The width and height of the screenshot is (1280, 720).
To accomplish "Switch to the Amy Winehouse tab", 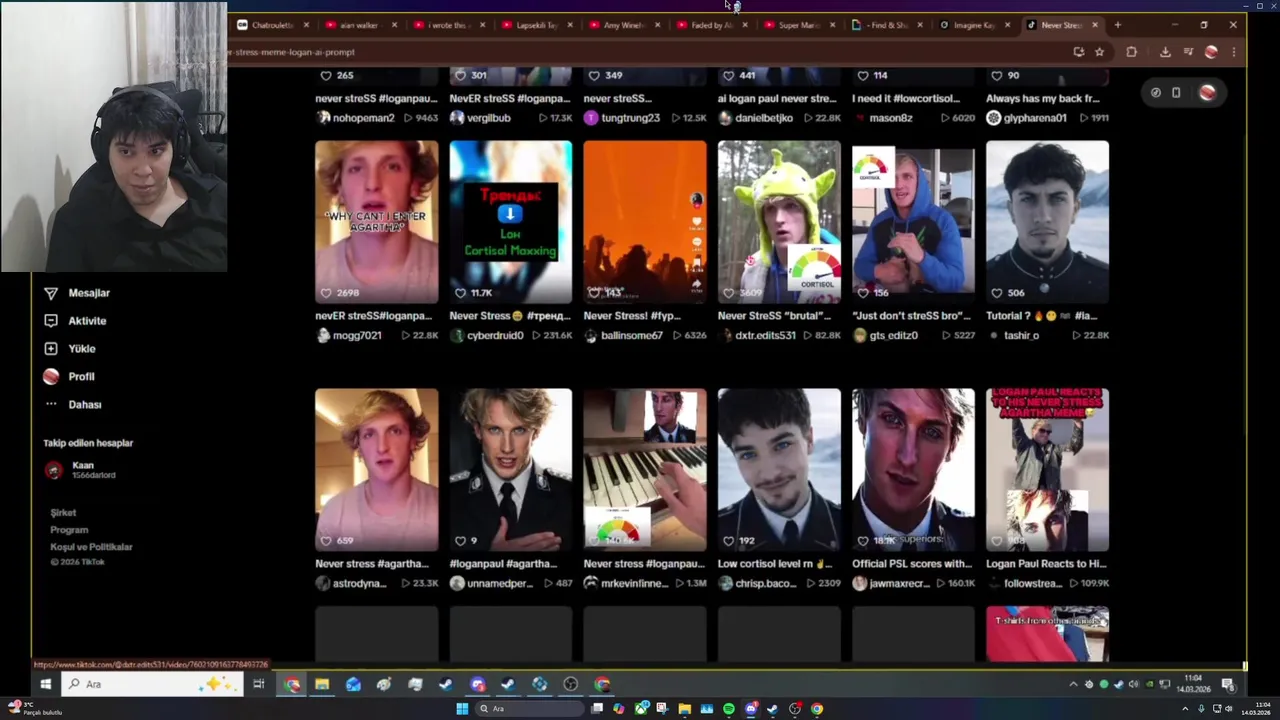I will pyautogui.click(x=623, y=25).
